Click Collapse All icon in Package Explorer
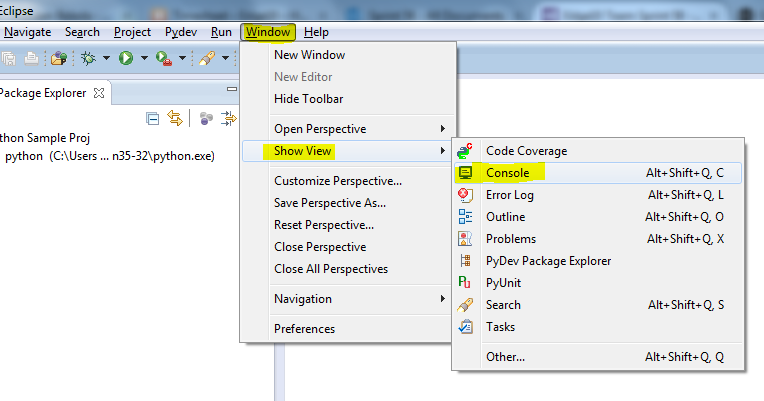764x401 pixels. (153, 118)
